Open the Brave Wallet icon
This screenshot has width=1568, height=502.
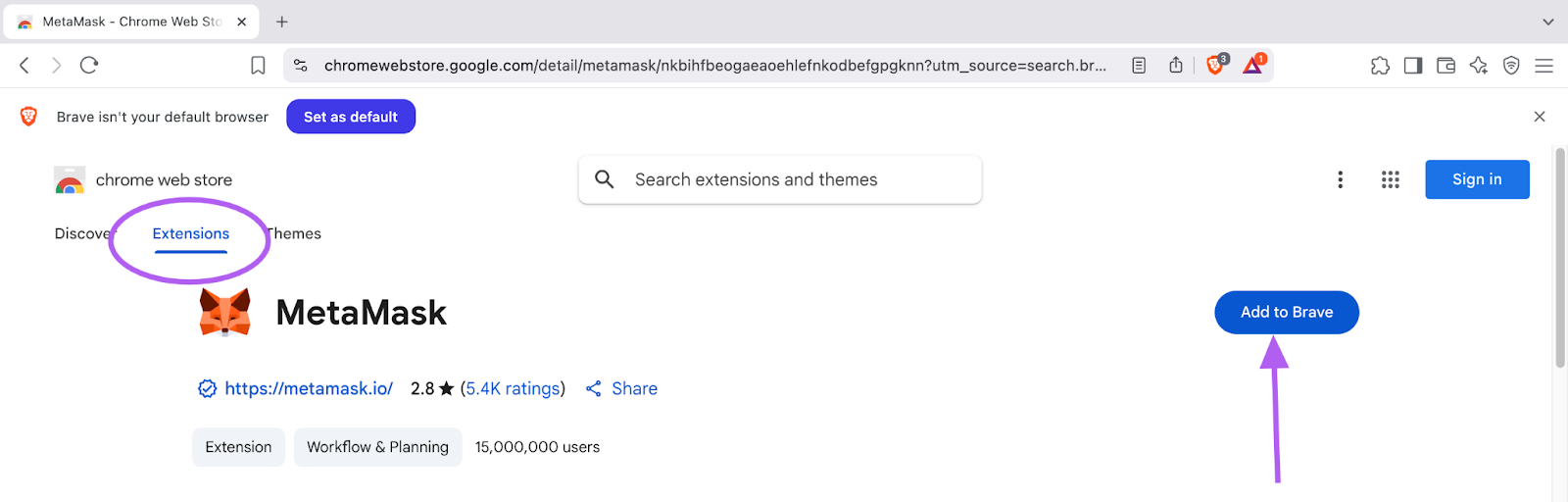[x=1445, y=66]
